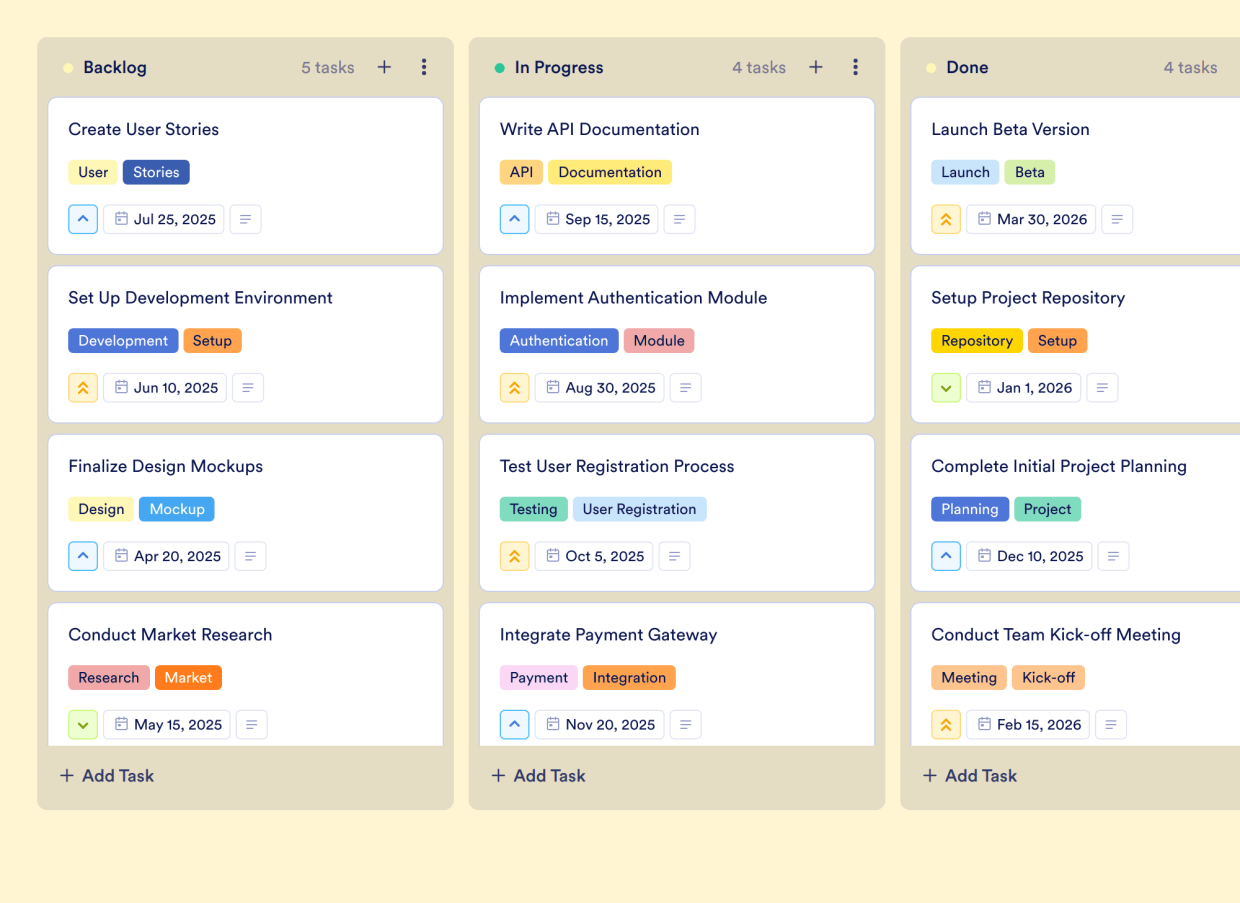
Task: Select the Mockup color tag on Finalize Design Mockups
Action: pos(177,509)
